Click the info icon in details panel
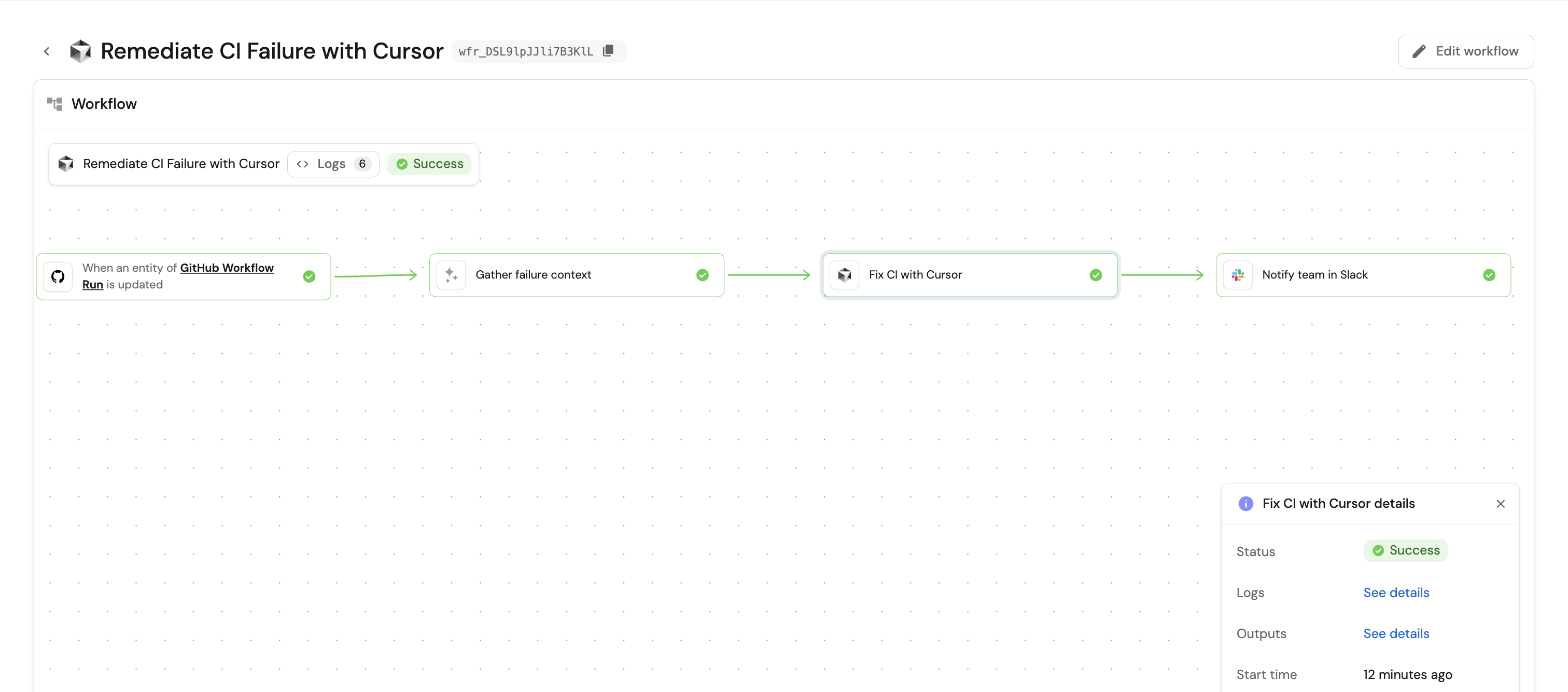Image resolution: width=1568 pixels, height=692 pixels. click(x=1245, y=504)
